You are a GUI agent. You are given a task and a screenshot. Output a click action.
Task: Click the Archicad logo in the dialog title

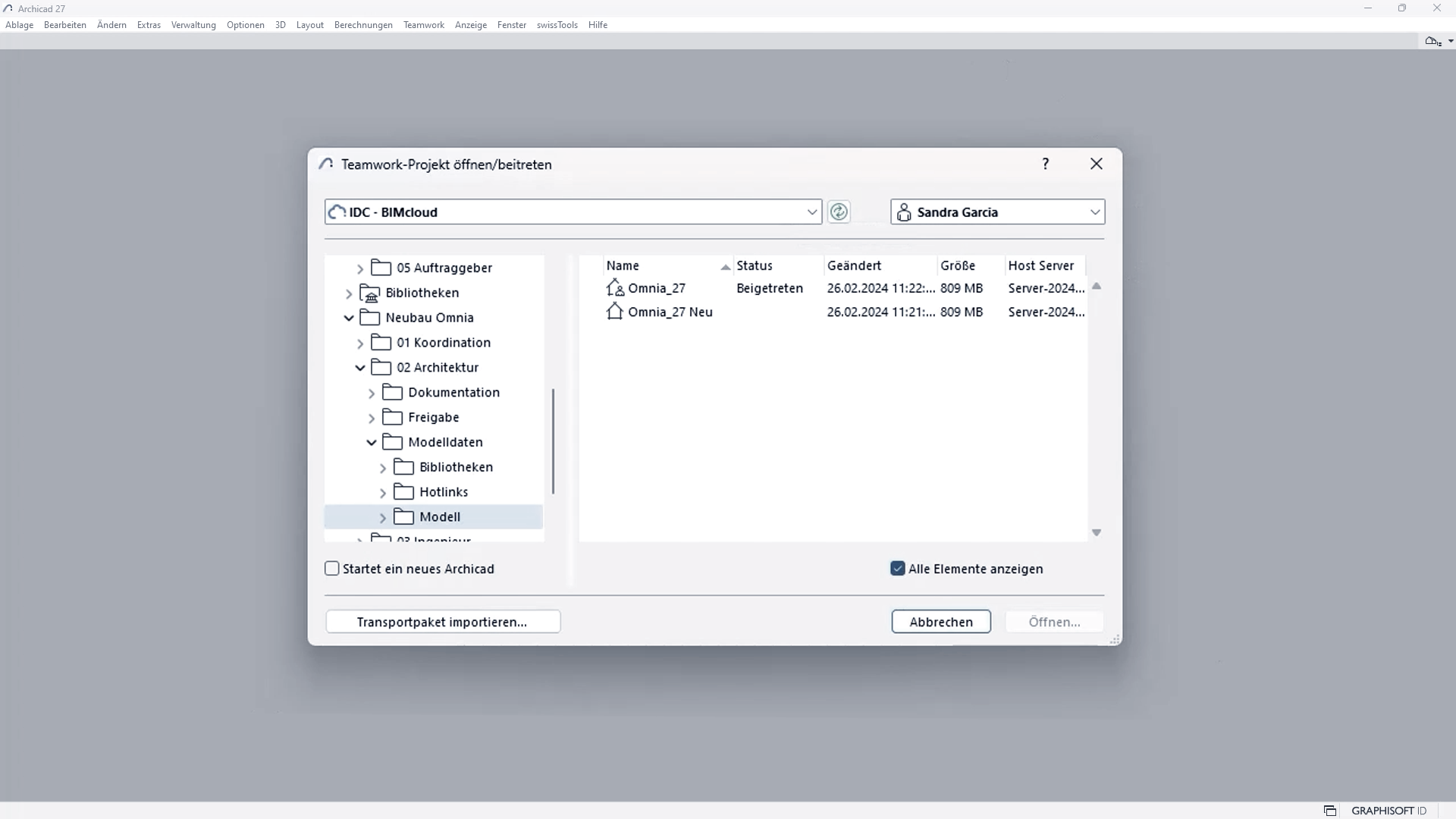326,164
